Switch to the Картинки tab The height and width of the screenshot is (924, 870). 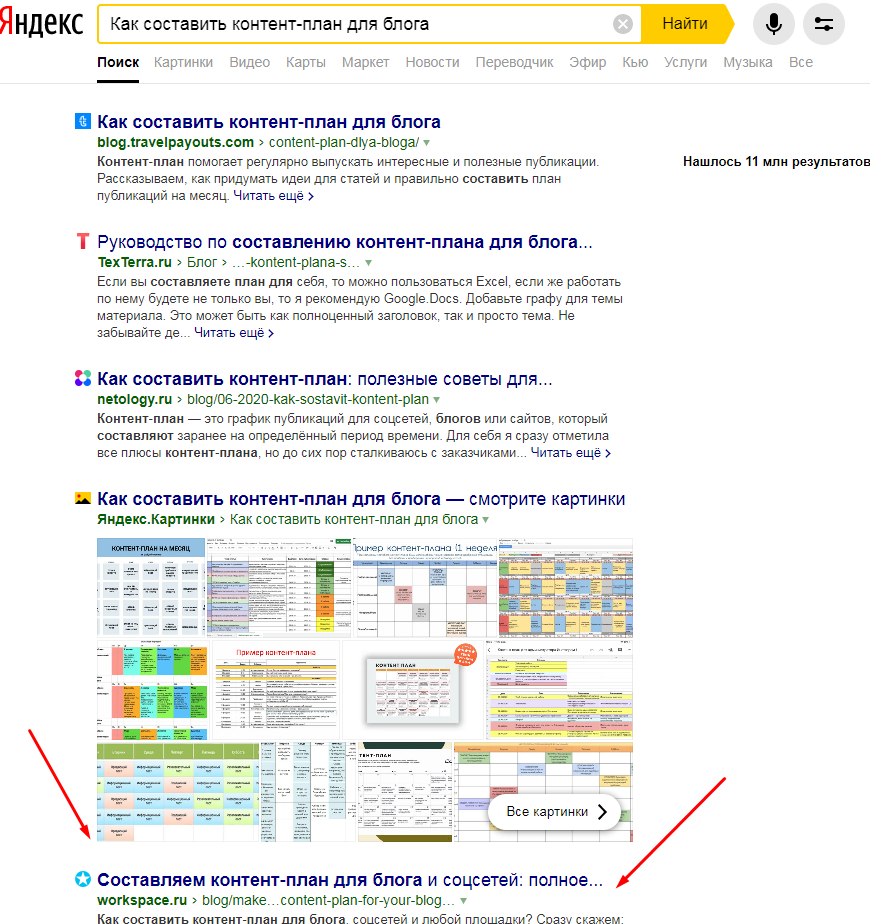click(x=183, y=62)
